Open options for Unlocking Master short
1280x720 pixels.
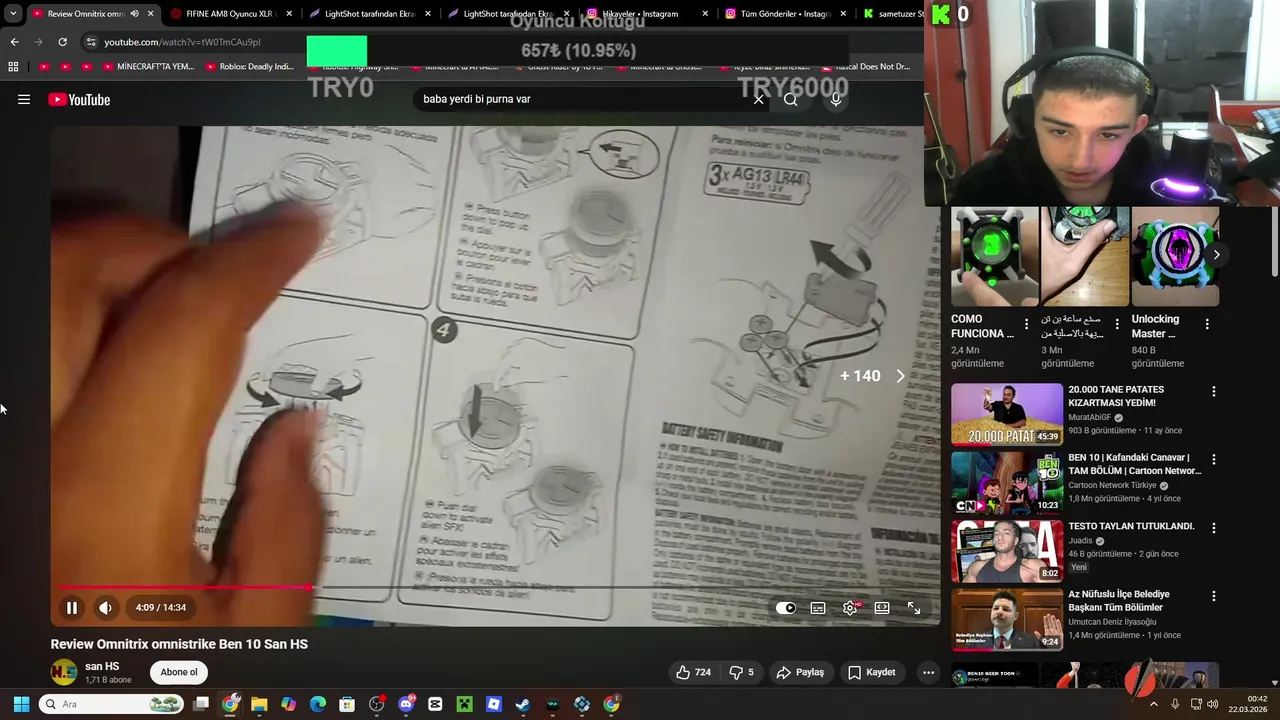1207,325
